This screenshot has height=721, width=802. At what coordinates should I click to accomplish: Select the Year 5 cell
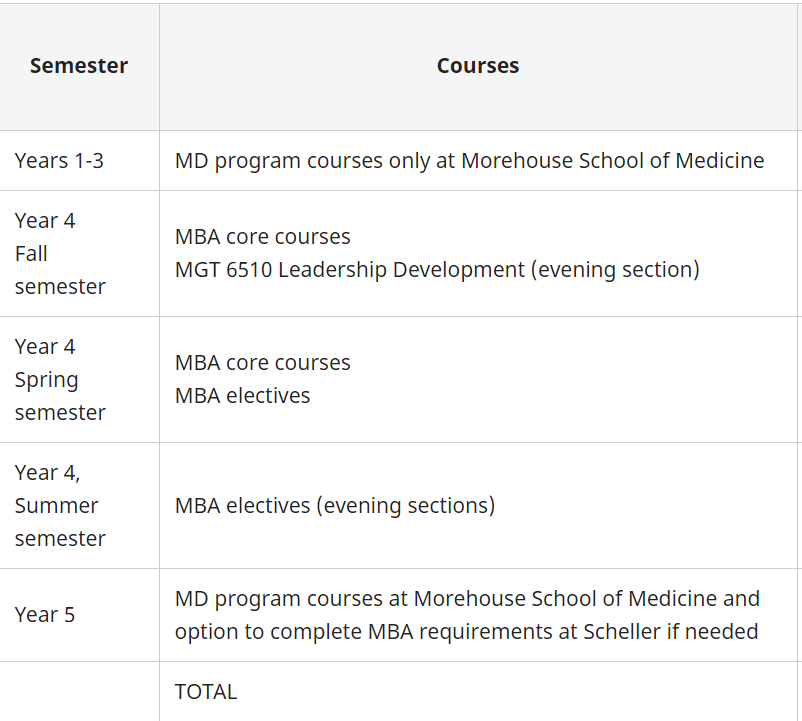click(x=45, y=614)
